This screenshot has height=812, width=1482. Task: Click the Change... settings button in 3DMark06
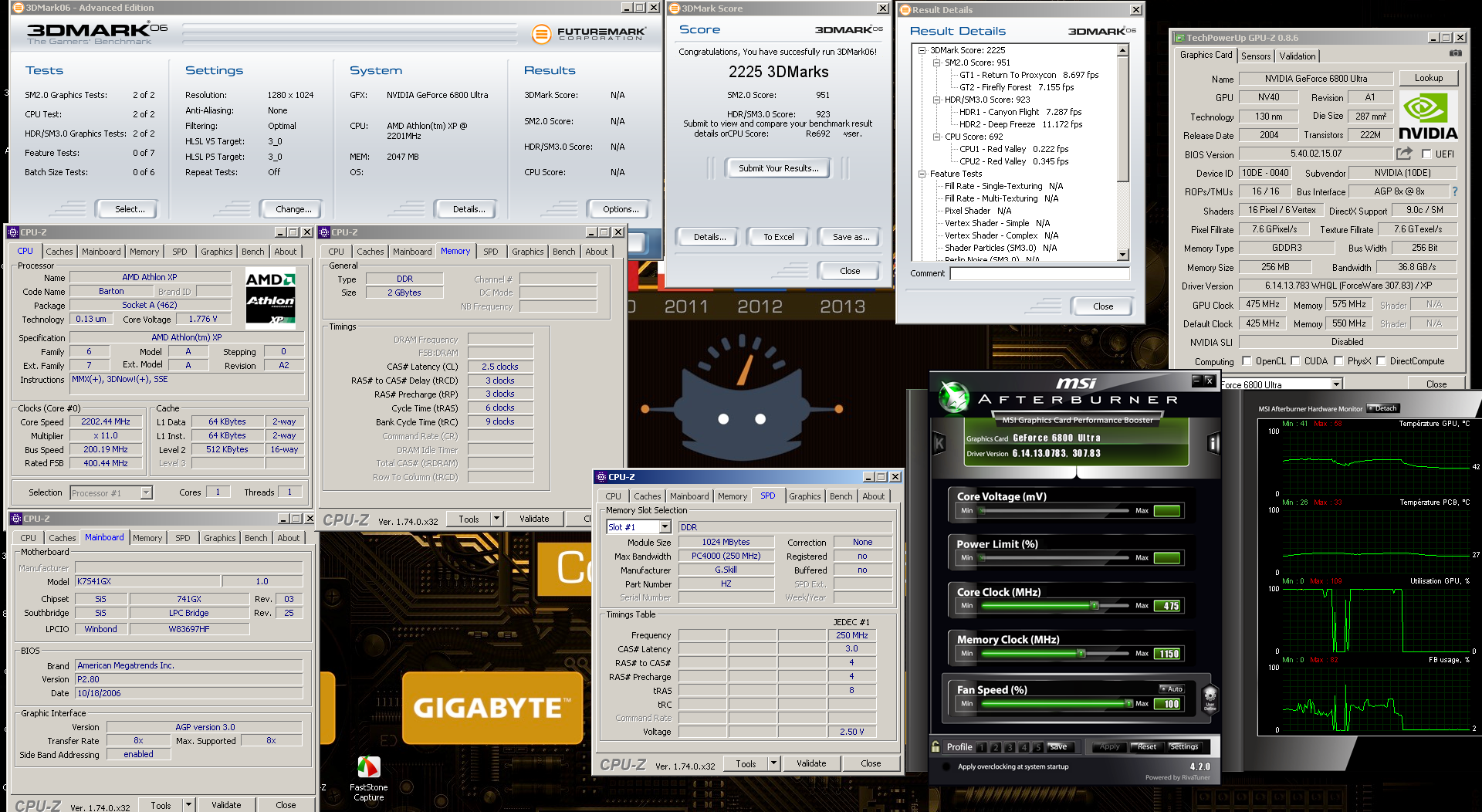(293, 209)
